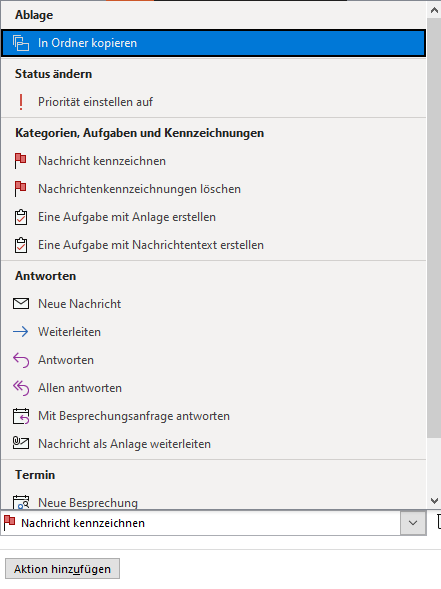Click the Allen antworten double-arrow icon

point(21,388)
